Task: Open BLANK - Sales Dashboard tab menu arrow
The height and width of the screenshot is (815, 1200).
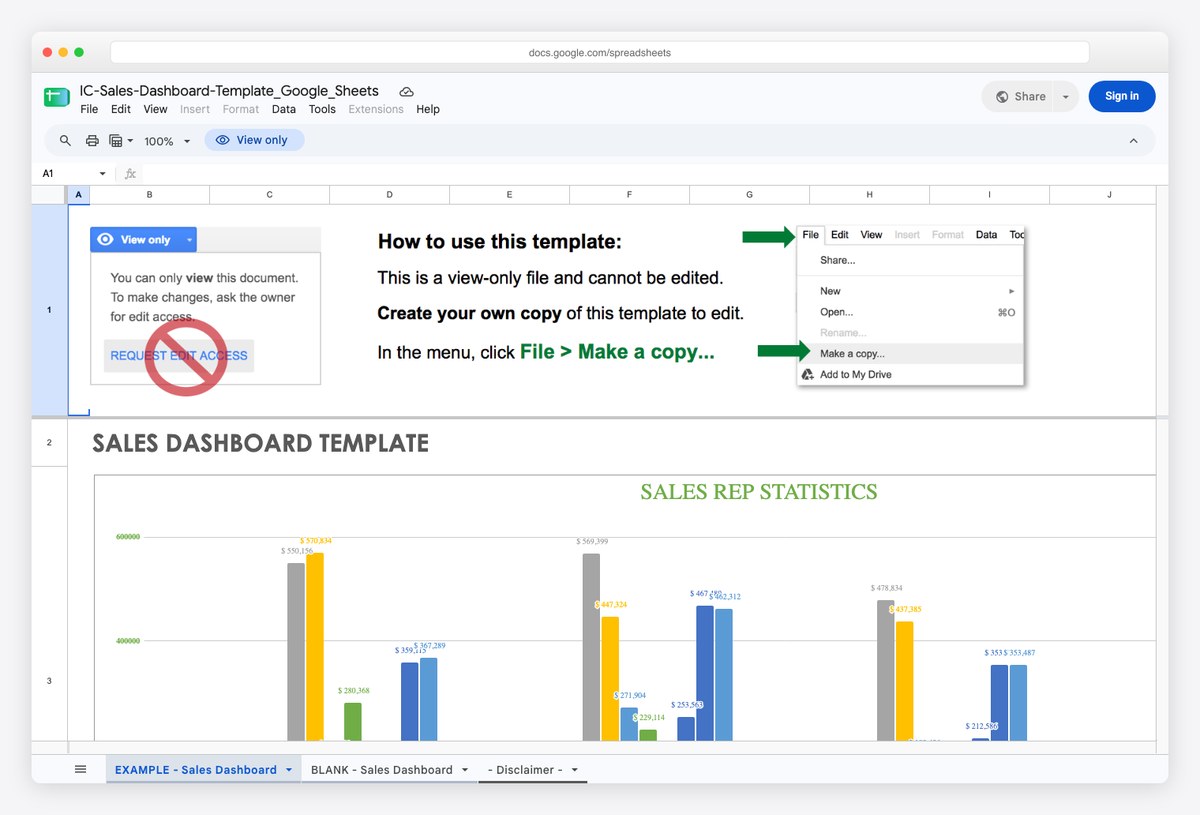Action: tap(465, 770)
